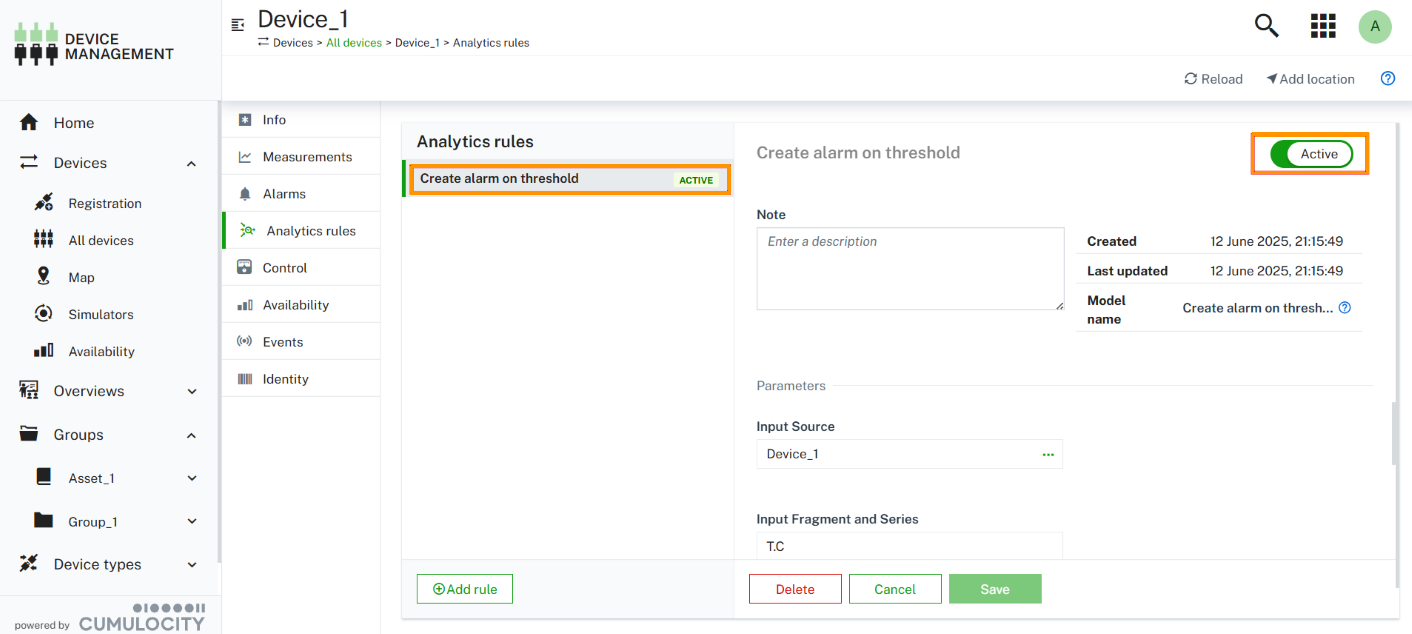The height and width of the screenshot is (634, 1412).
Task: Click the All devices icon in sidebar
Action: click(x=43, y=240)
